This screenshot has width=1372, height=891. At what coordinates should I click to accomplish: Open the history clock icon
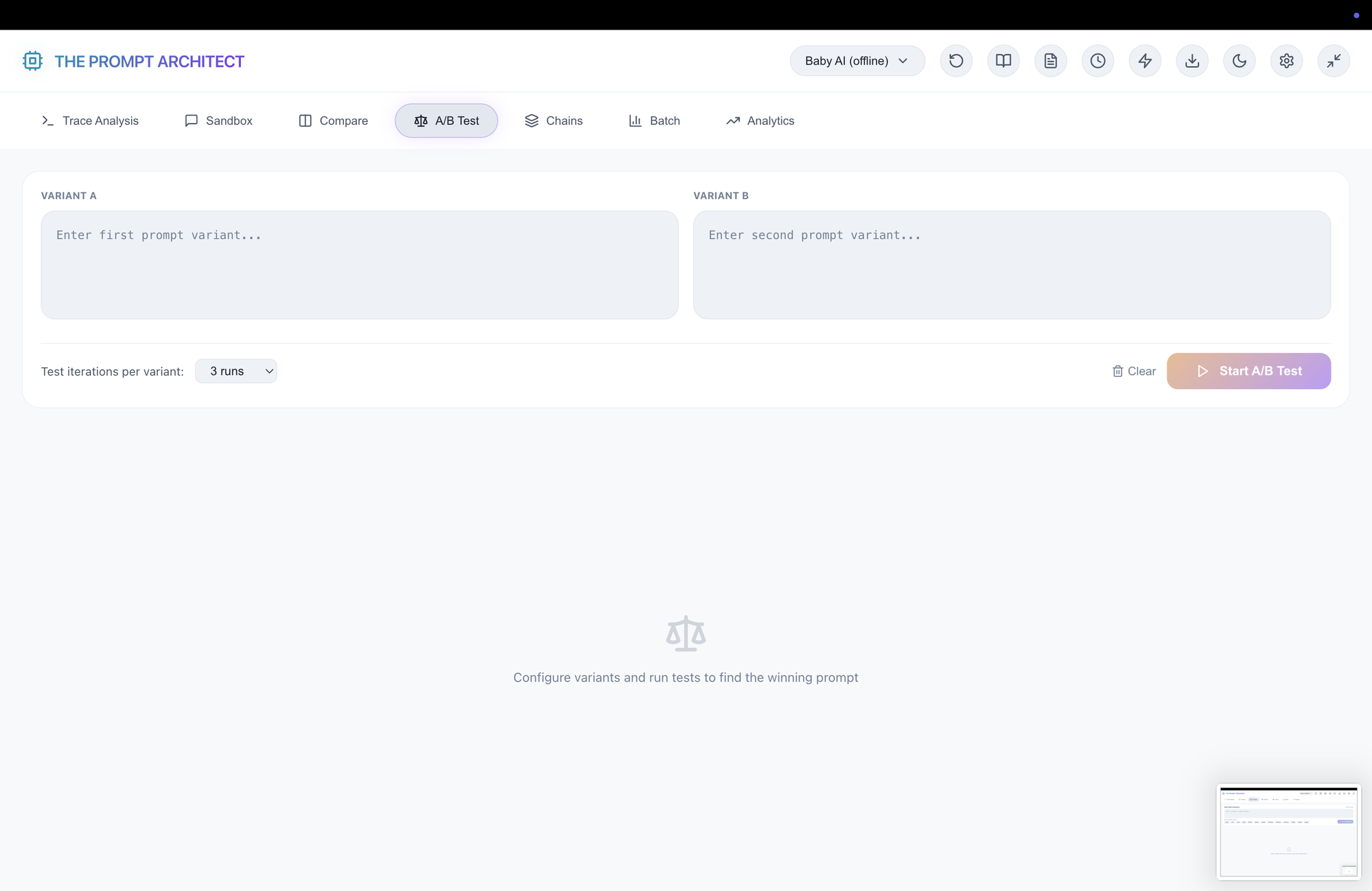coord(1098,61)
